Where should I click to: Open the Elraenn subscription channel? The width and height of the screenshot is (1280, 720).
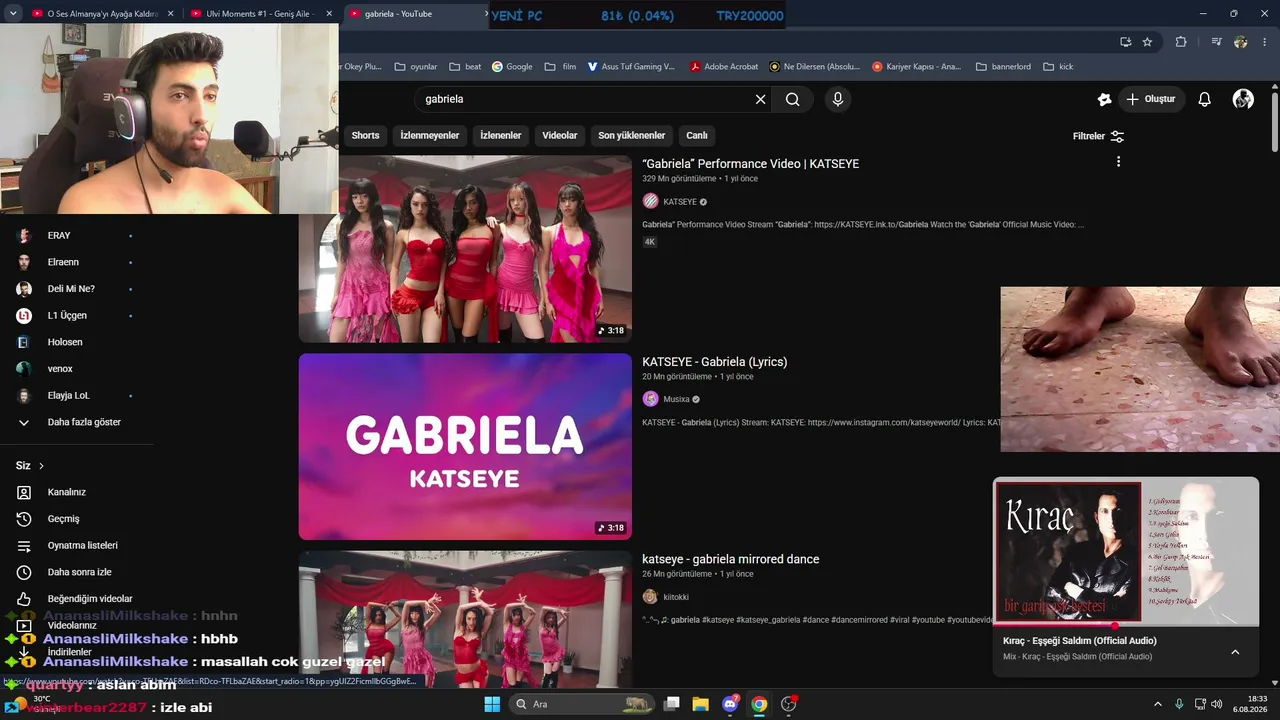pos(62,262)
